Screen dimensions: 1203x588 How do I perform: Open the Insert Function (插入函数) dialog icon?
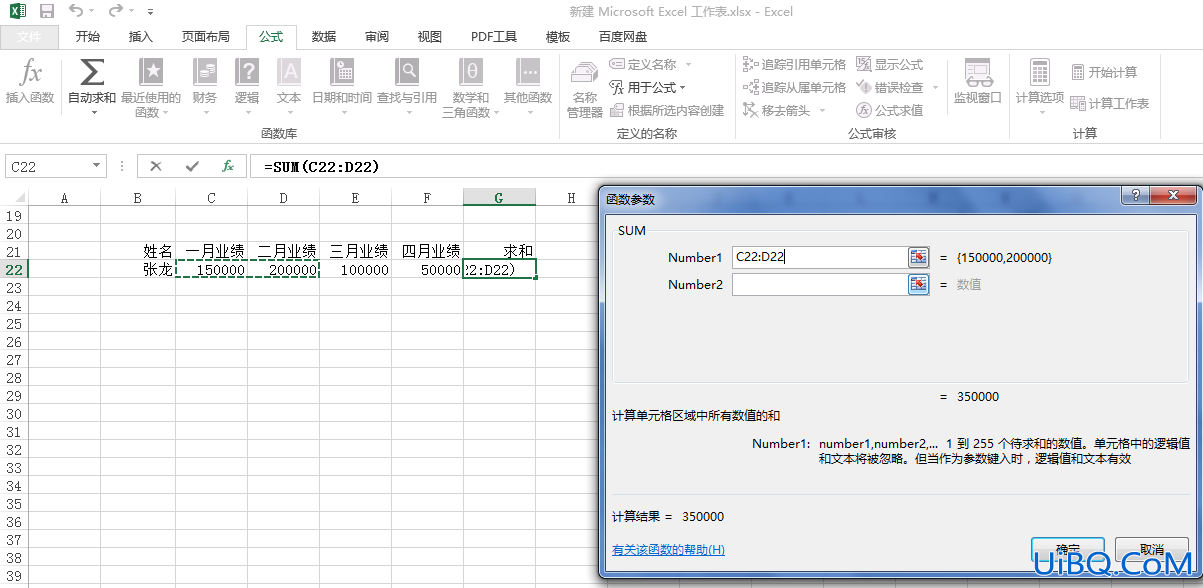tap(30, 83)
